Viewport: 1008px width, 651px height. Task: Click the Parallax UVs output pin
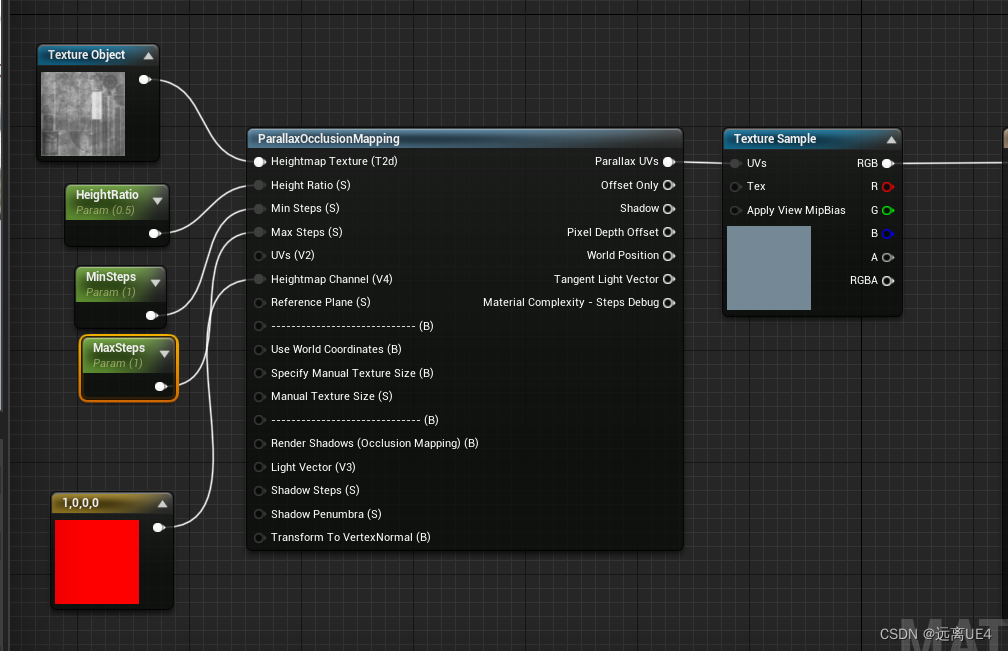668,162
